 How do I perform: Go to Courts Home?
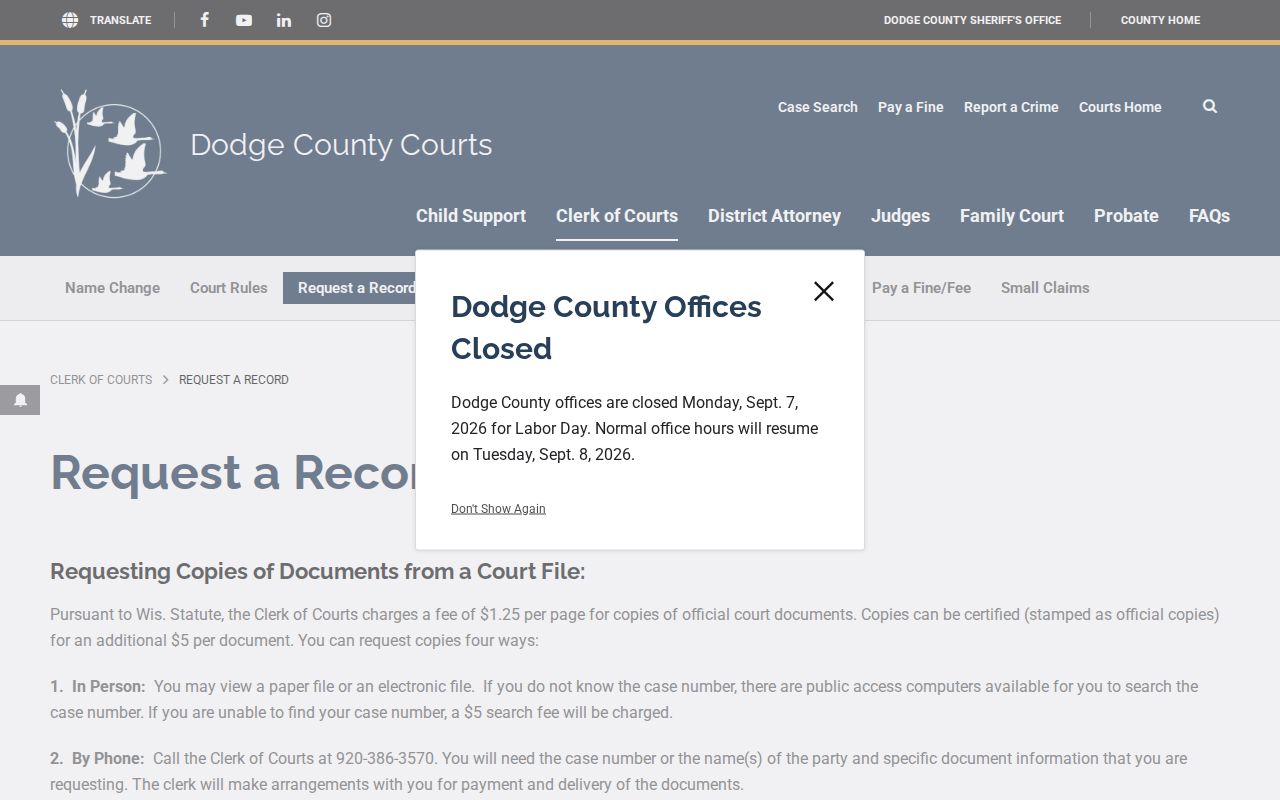pos(1120,107)
